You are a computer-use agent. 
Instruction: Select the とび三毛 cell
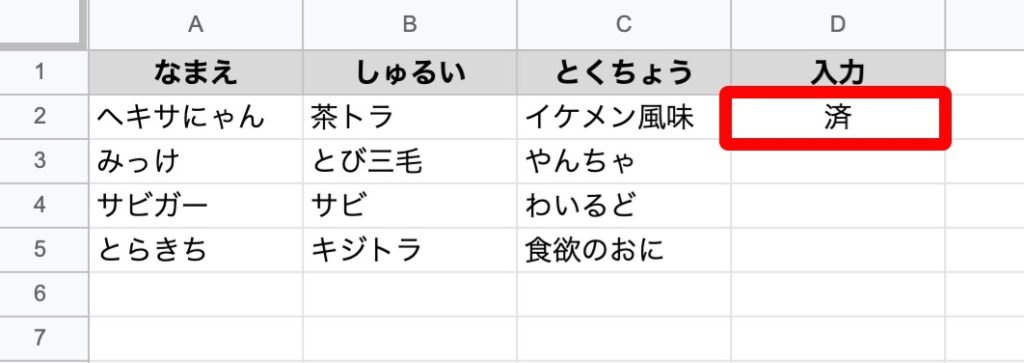click(x=409, y=161)
